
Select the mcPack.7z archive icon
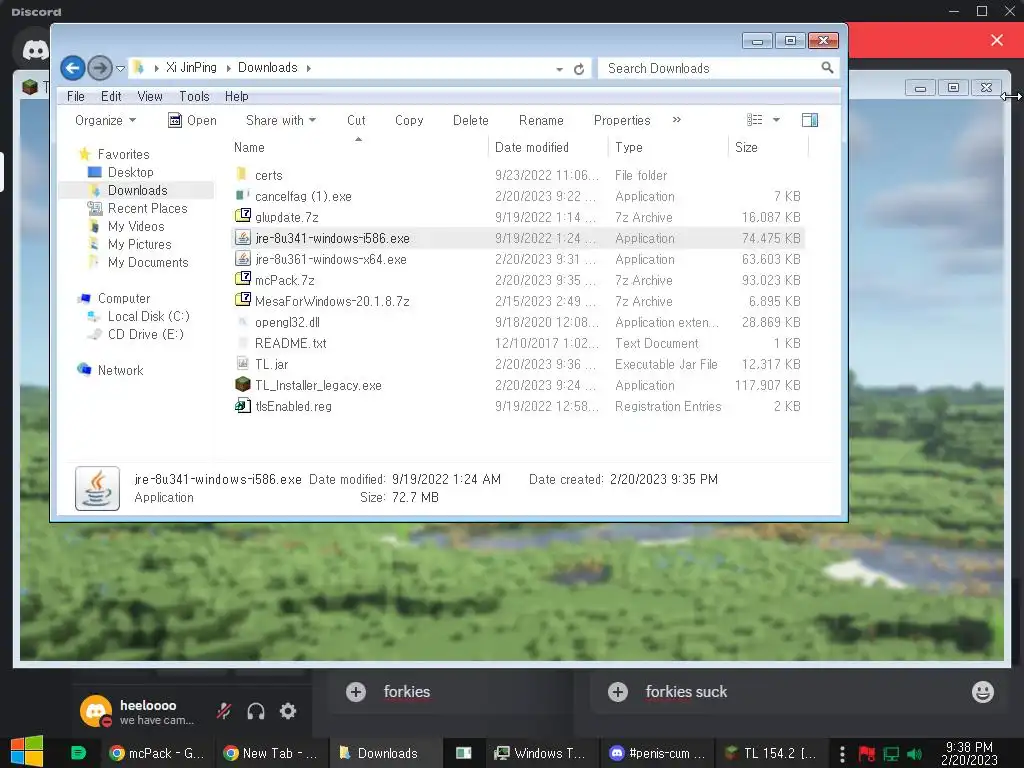coord(242,280)
